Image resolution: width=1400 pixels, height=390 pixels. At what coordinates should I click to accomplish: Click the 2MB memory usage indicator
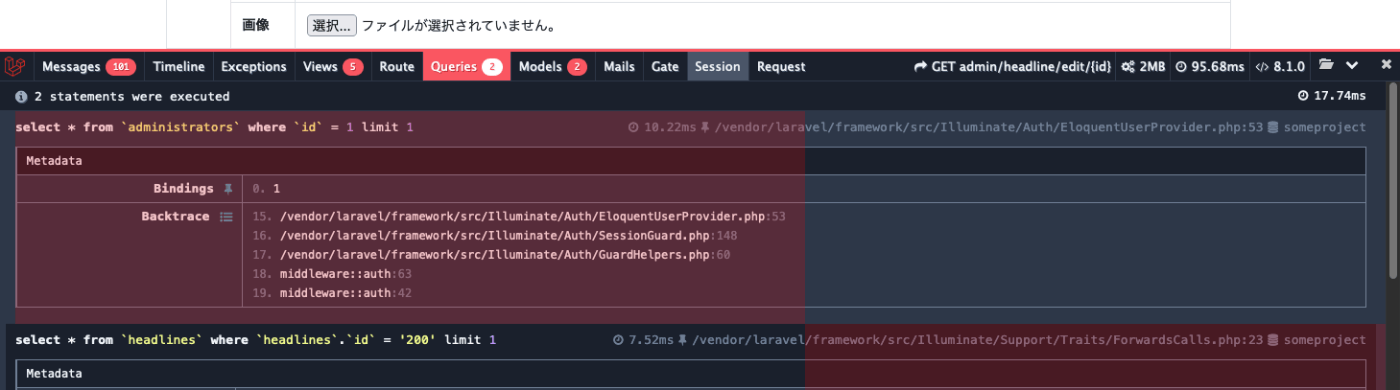[1143, 67]
